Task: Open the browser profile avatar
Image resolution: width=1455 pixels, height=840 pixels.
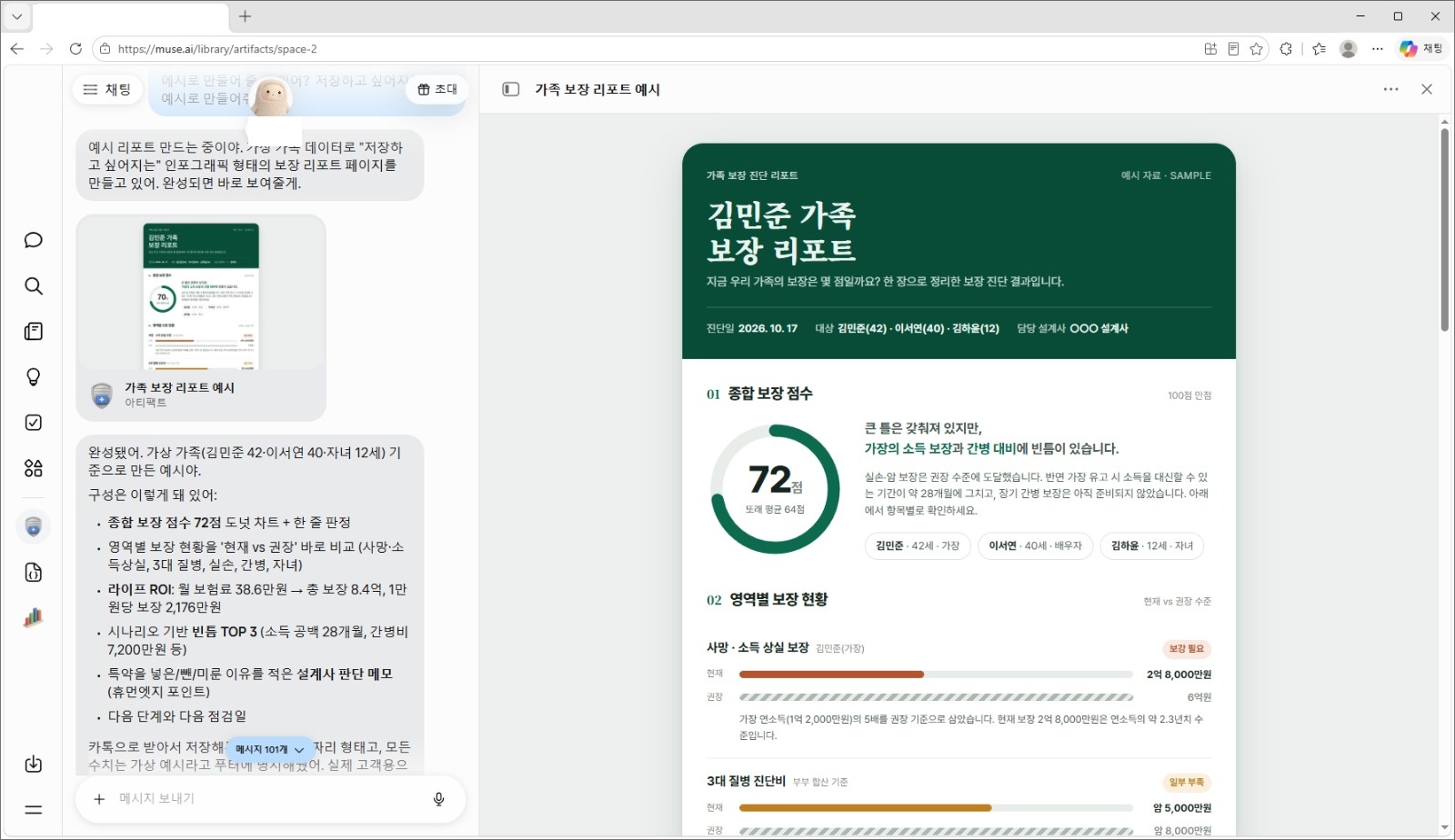Action: point(1349,49)
